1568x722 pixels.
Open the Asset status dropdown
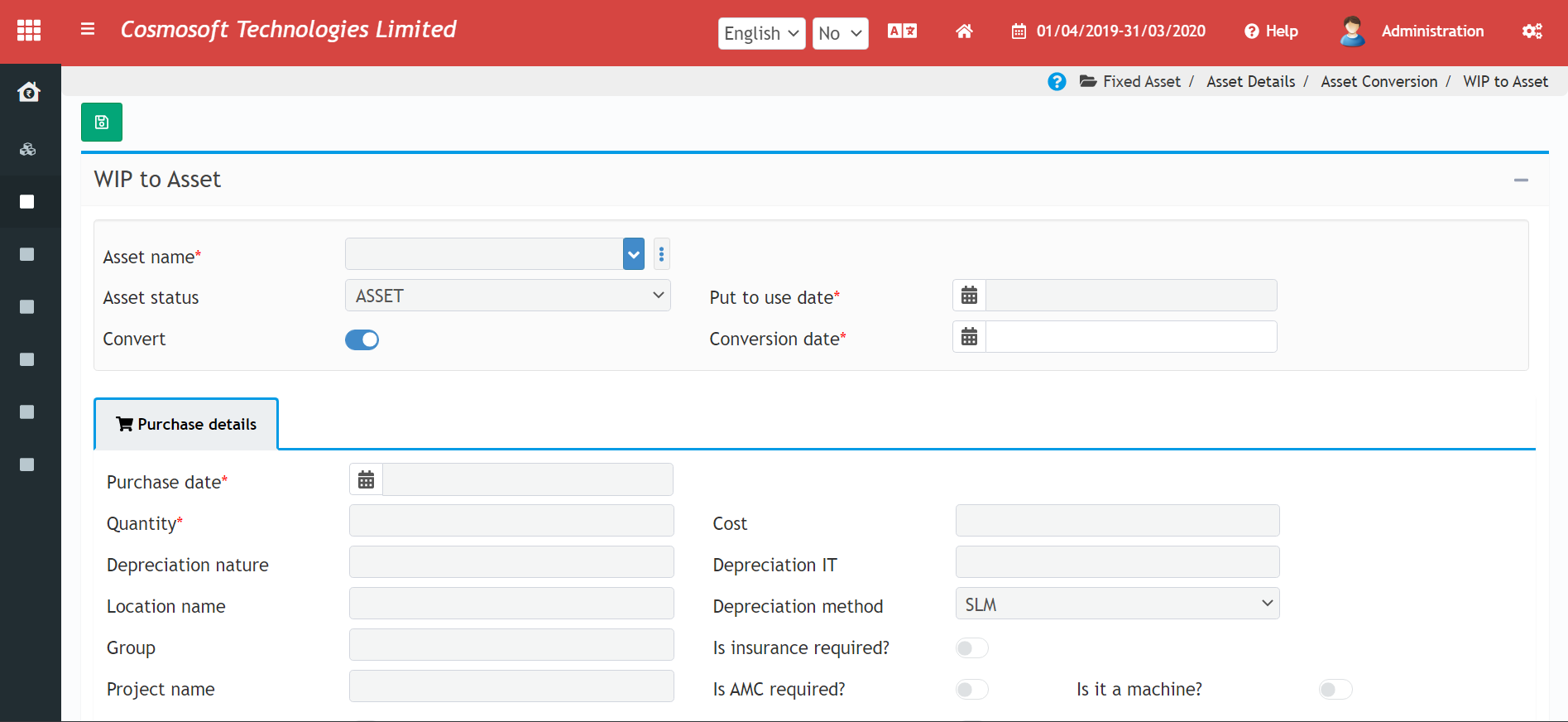(x=507, y=296)
